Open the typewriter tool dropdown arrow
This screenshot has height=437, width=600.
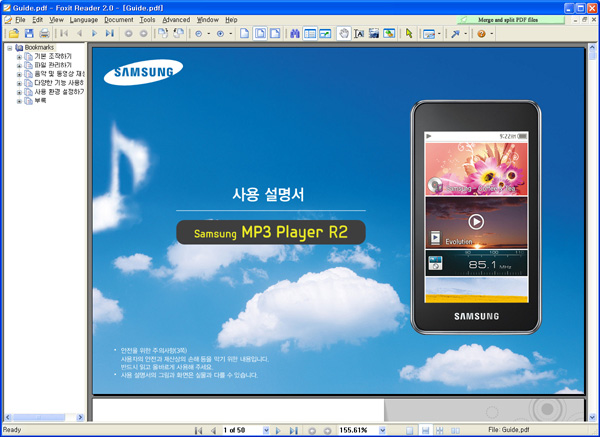point(439,34)
